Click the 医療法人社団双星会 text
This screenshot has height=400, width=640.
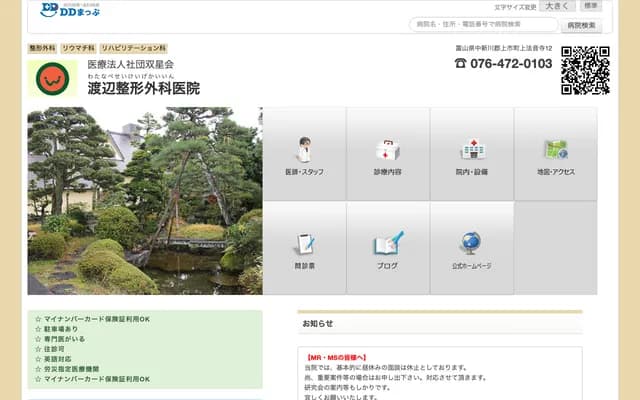tap(131, 64)
